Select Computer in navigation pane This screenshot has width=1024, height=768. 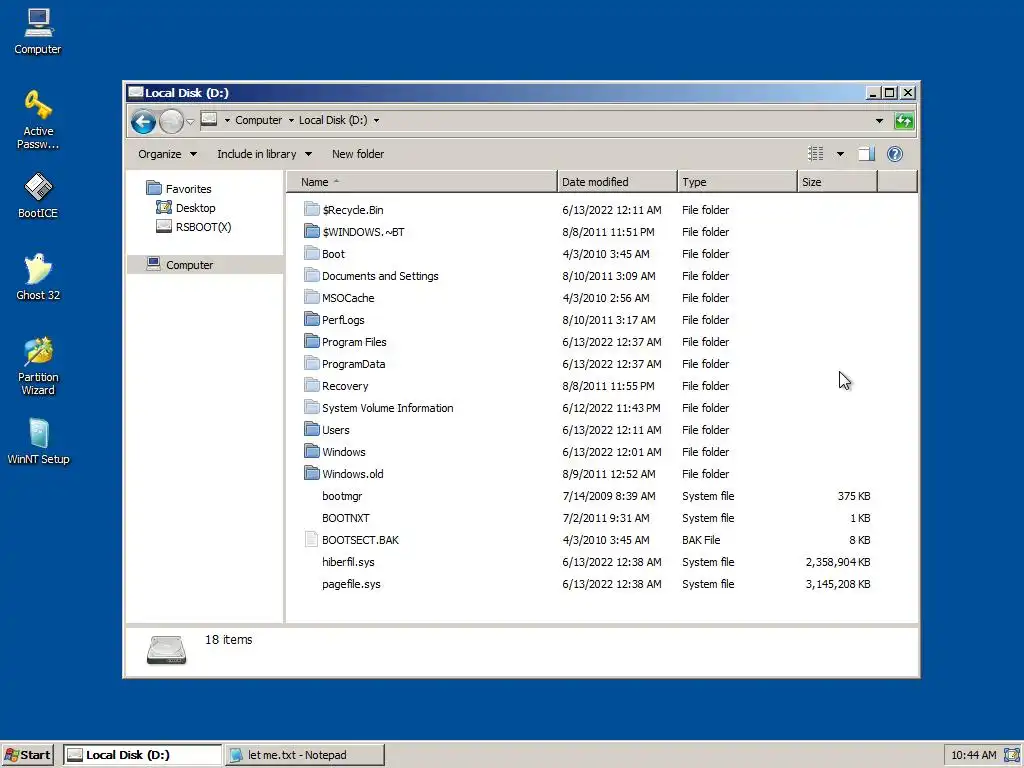pos(205,264)
